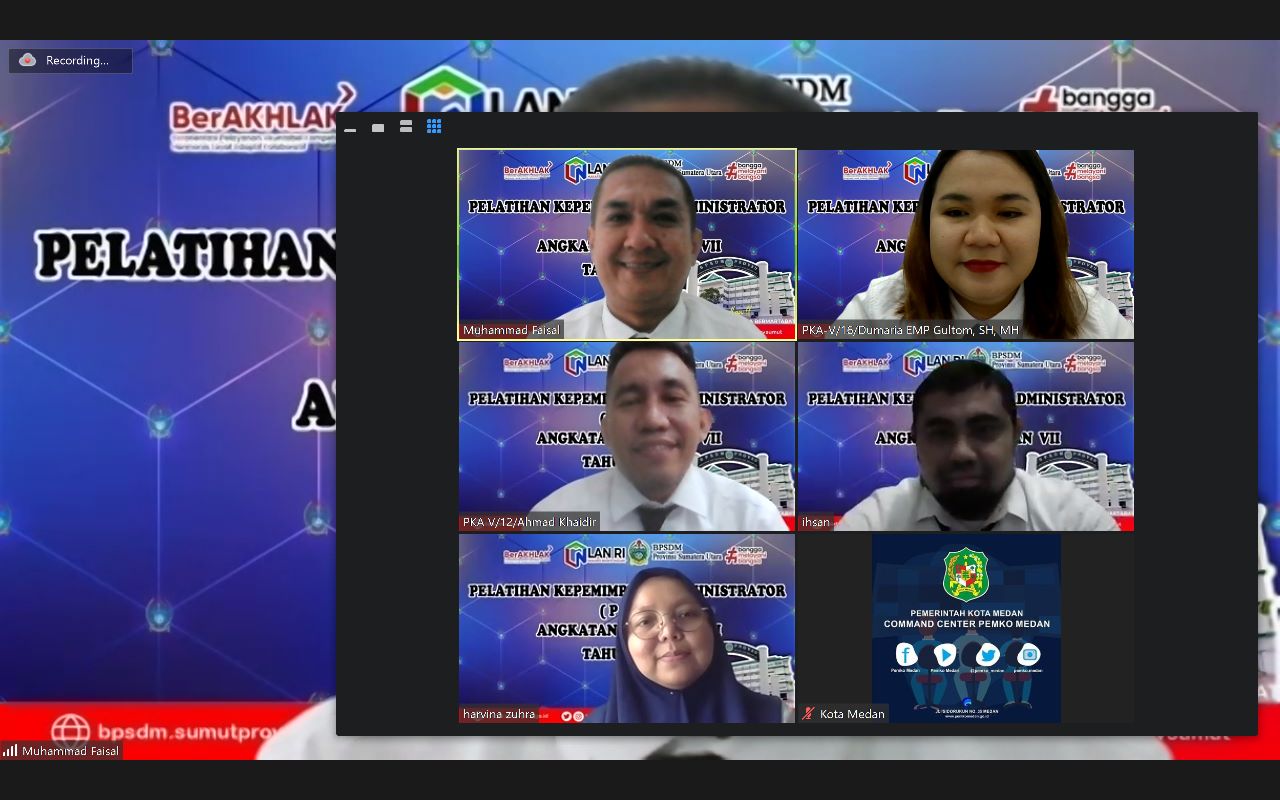Switch to single active speaker thumbnail icon
1280x800 pixels.
pos(378,127)
